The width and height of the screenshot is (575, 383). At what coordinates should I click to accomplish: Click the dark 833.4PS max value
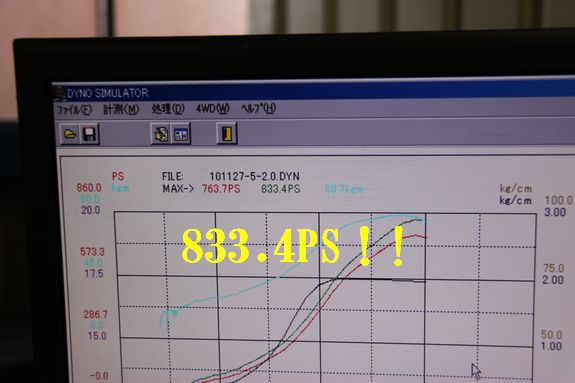pos(281,189)
